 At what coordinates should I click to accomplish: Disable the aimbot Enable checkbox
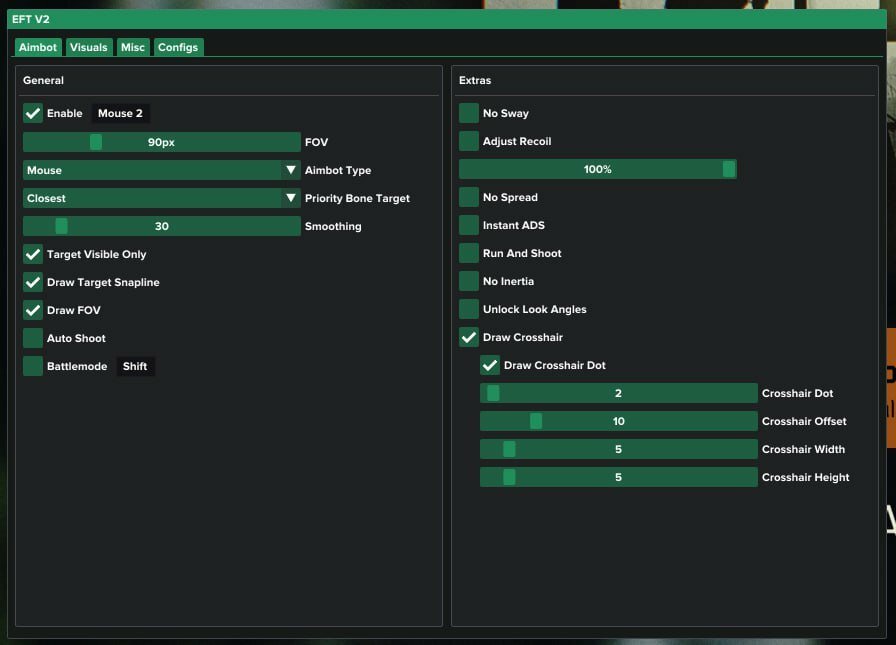(33, 113)
